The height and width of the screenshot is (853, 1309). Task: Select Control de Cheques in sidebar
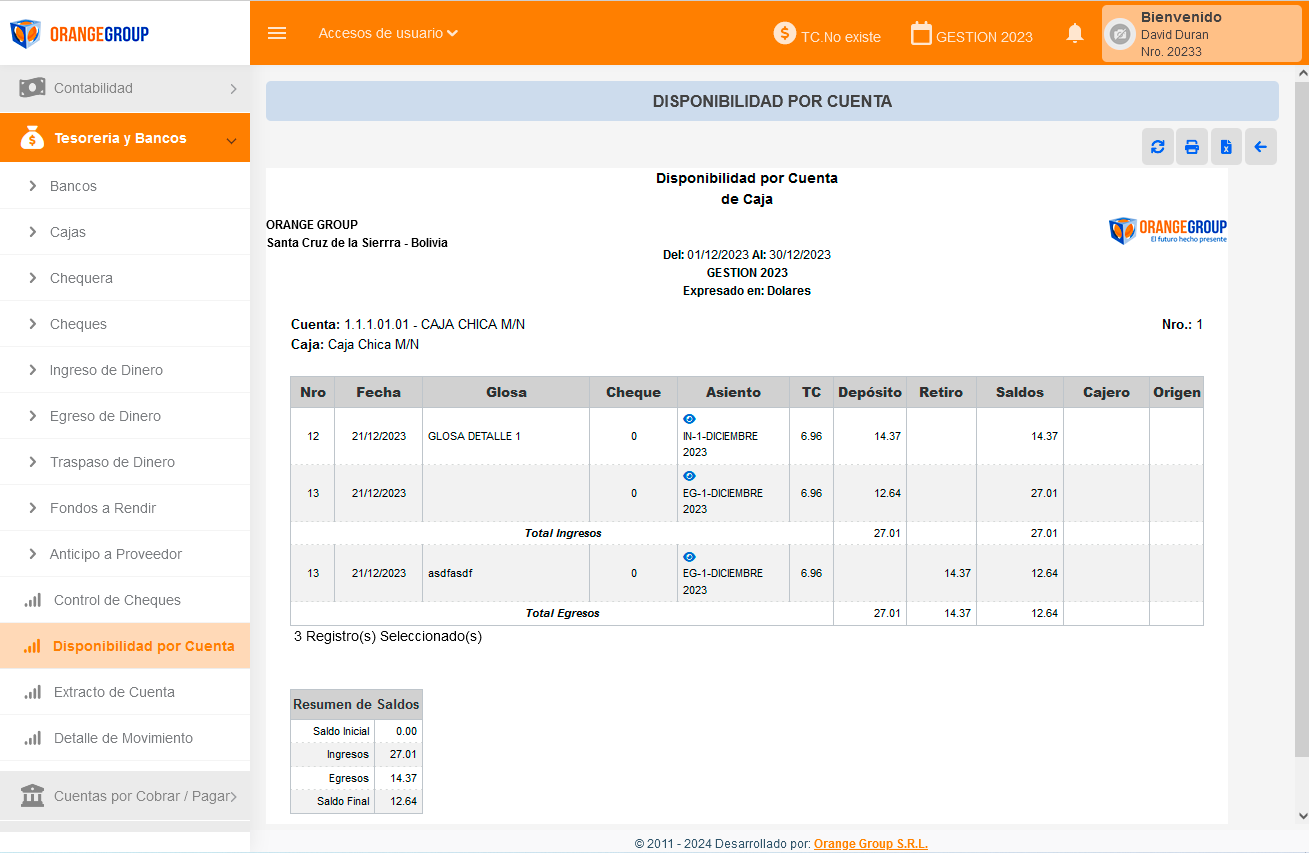point(117,600)
